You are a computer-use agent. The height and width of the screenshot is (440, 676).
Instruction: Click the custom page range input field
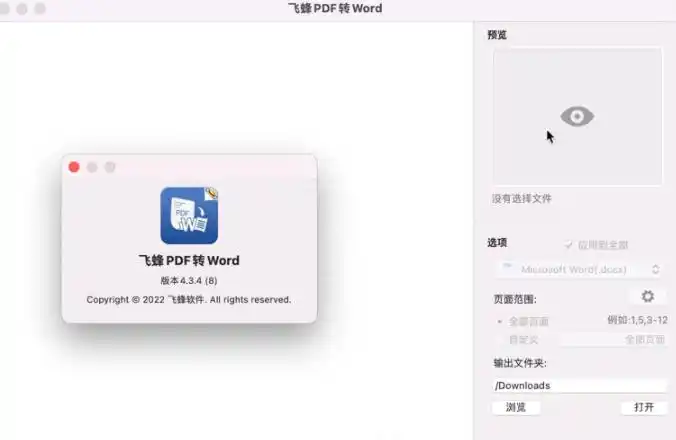pos(613,340)
